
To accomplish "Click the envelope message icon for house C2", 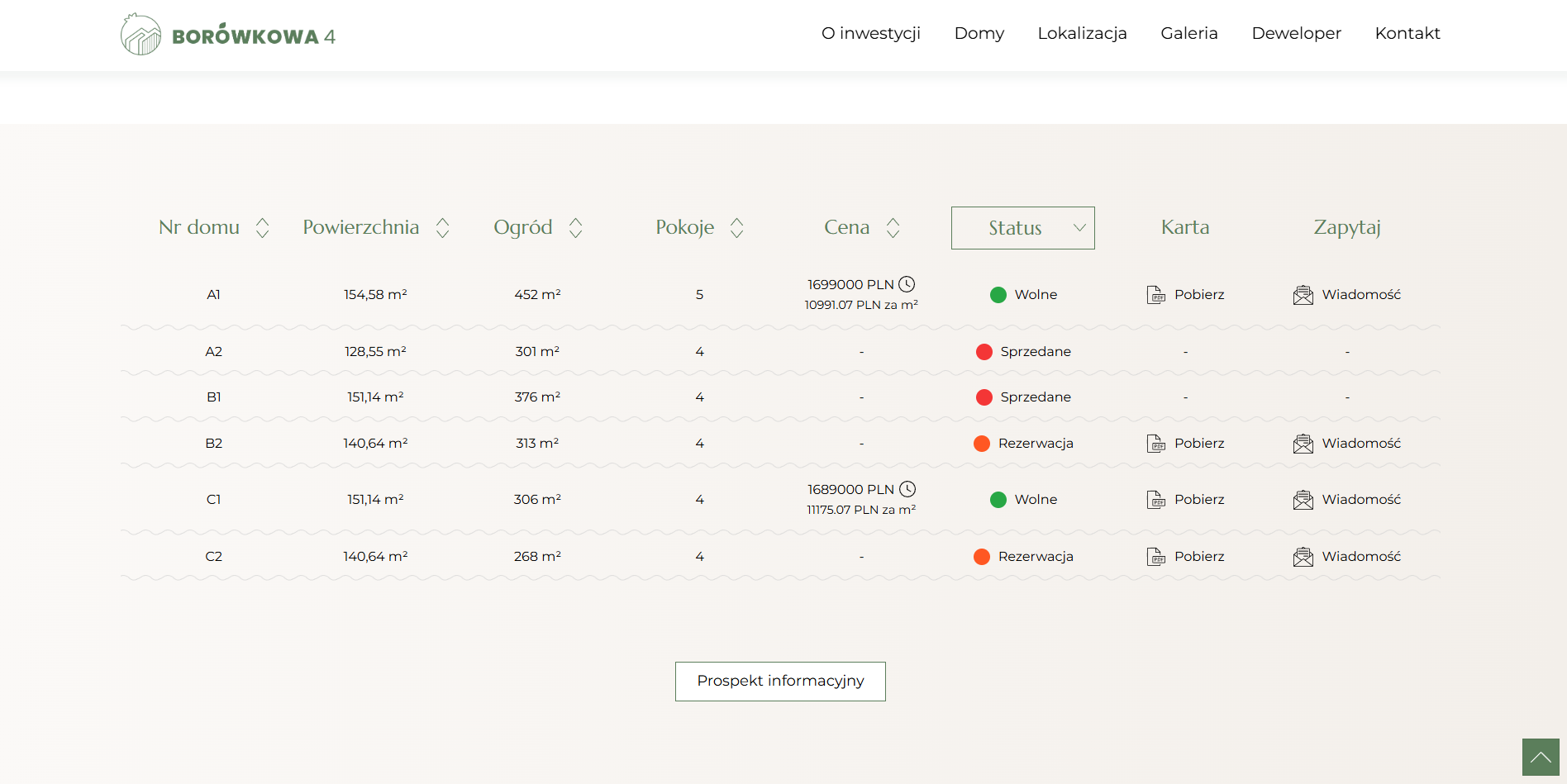I will click(x=1303, y=557).
